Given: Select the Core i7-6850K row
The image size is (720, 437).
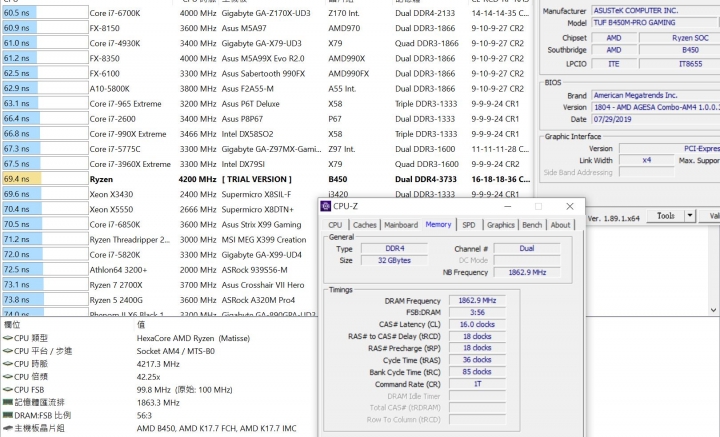Looking at the screenshot, I should click(x=159, y=224).
